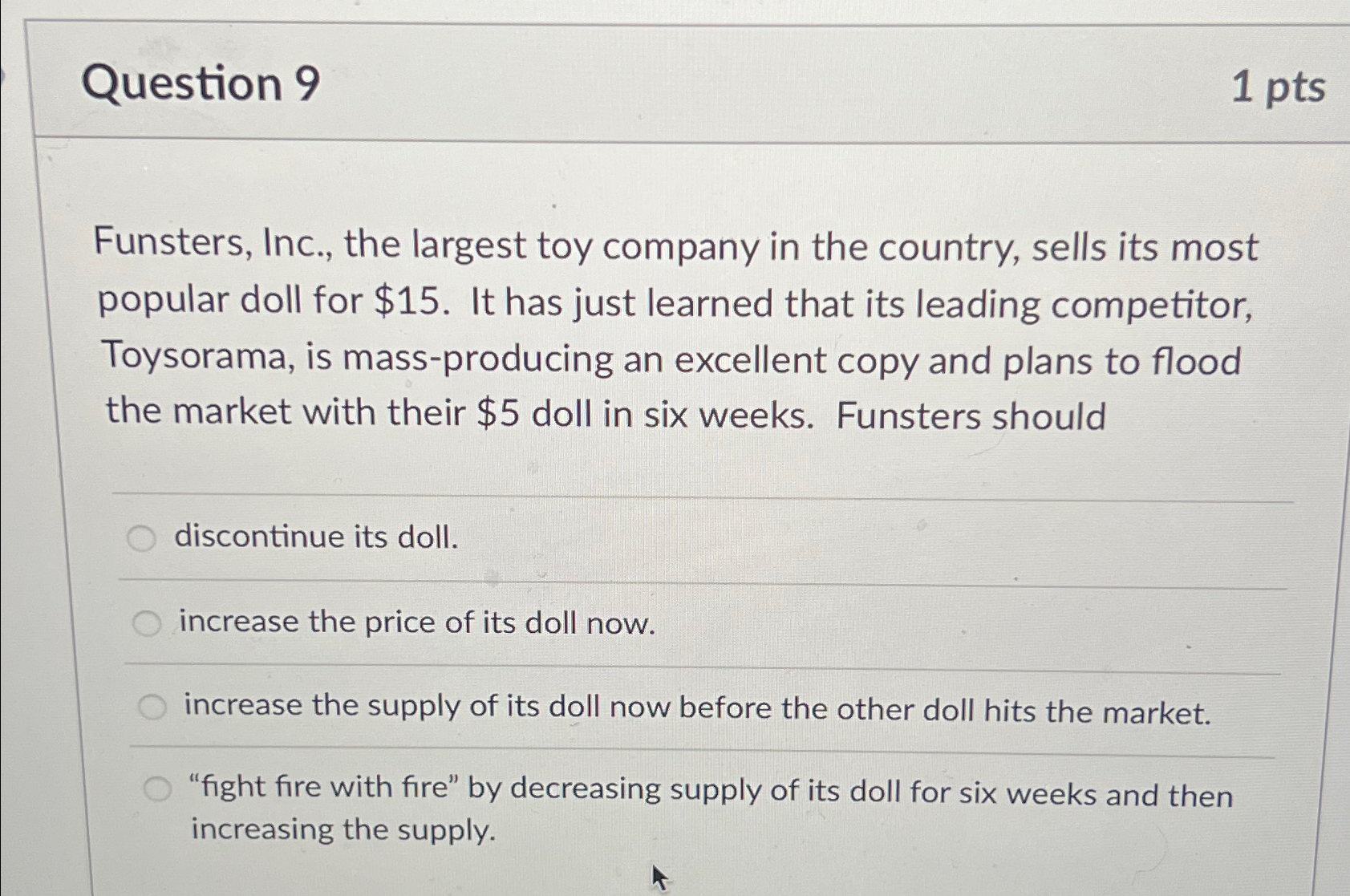Click the question prompt text about Funsters, Inc.
Screen dimensions: 1350x896
(x=674, y=329)
